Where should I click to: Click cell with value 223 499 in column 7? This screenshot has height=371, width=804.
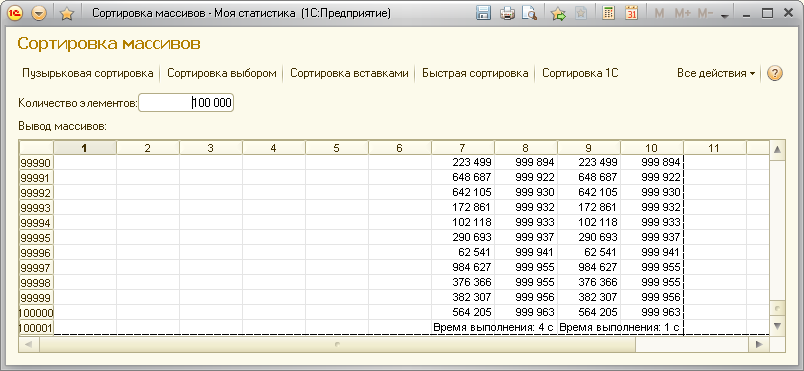[463, 162]
